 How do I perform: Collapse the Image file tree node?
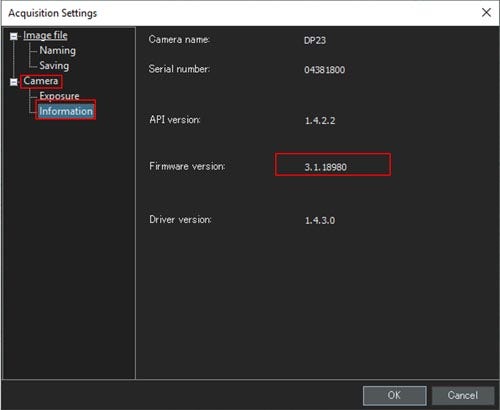[x=14, y=36]
